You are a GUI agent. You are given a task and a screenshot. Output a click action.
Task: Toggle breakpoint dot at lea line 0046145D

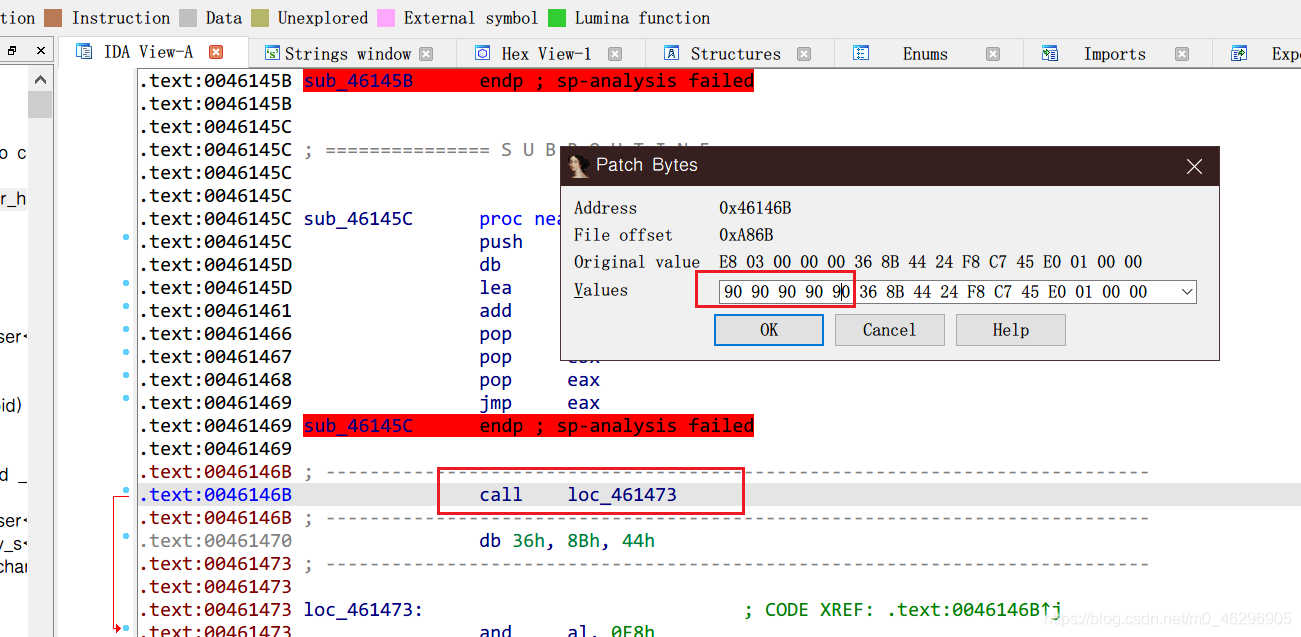[x=125, y=283]
